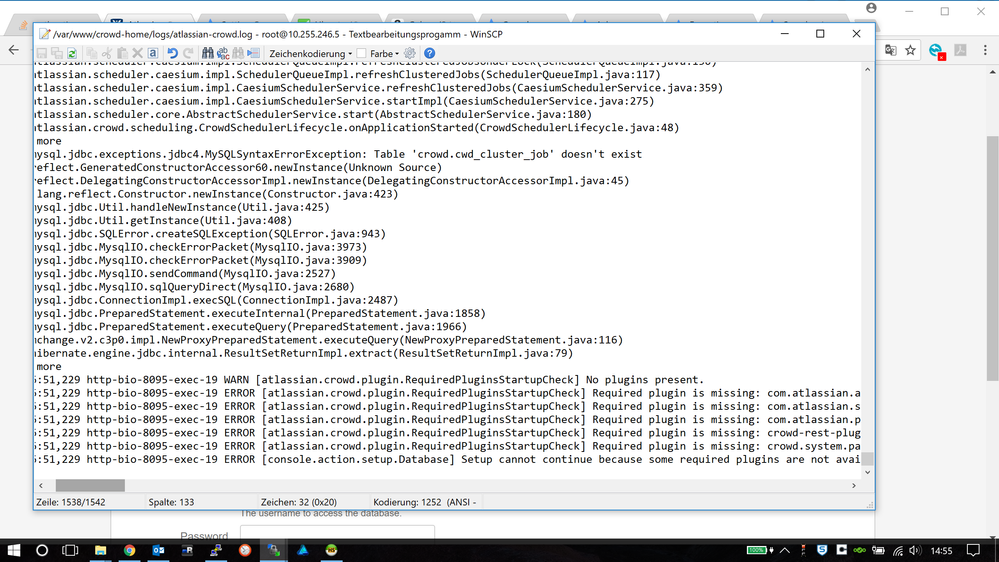This screenshot has width=999, height=562.
Task: Open Outlook from the taskbar
Action: (158, 550)
